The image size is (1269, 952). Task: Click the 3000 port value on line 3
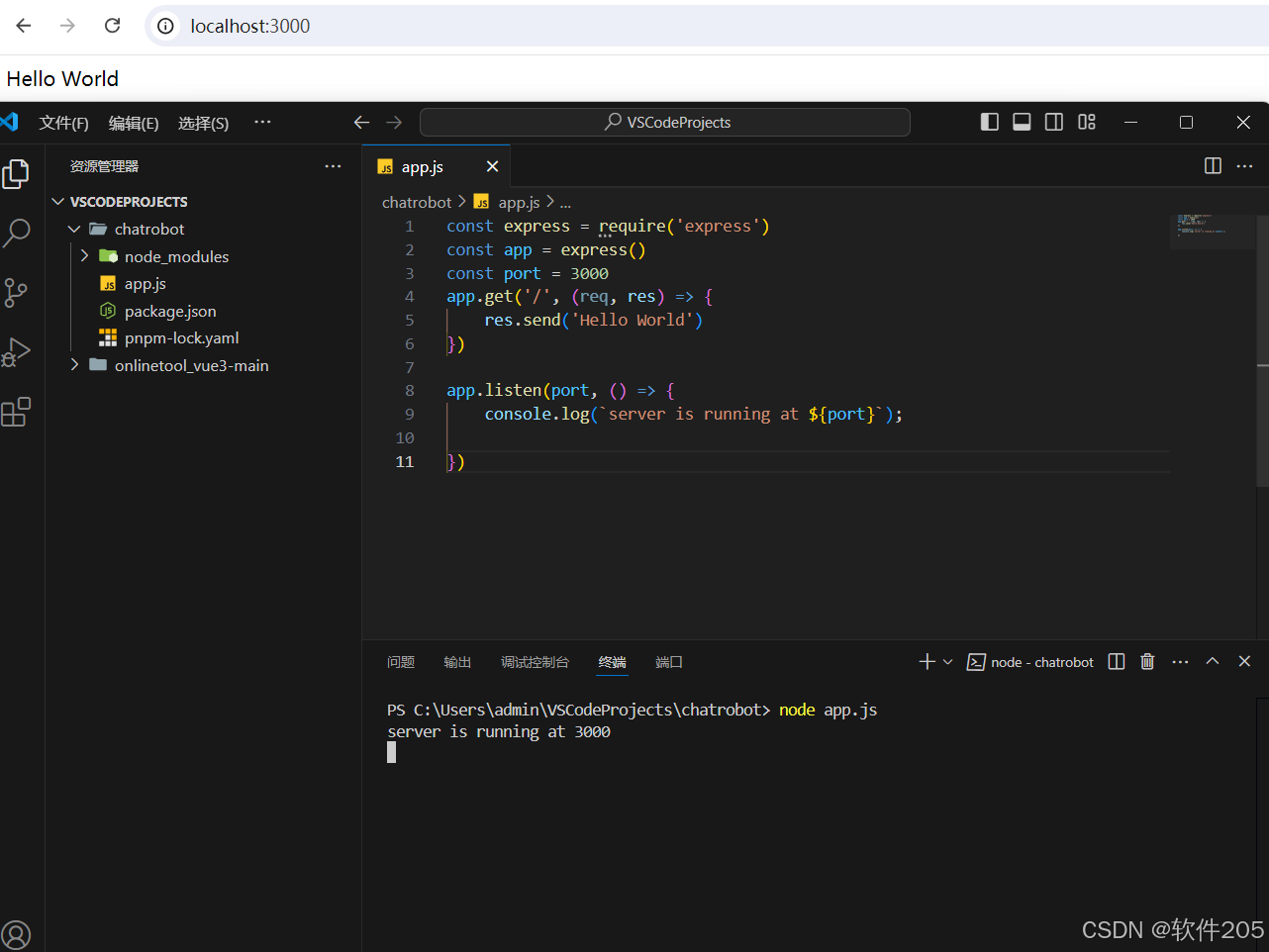[589, 274]
